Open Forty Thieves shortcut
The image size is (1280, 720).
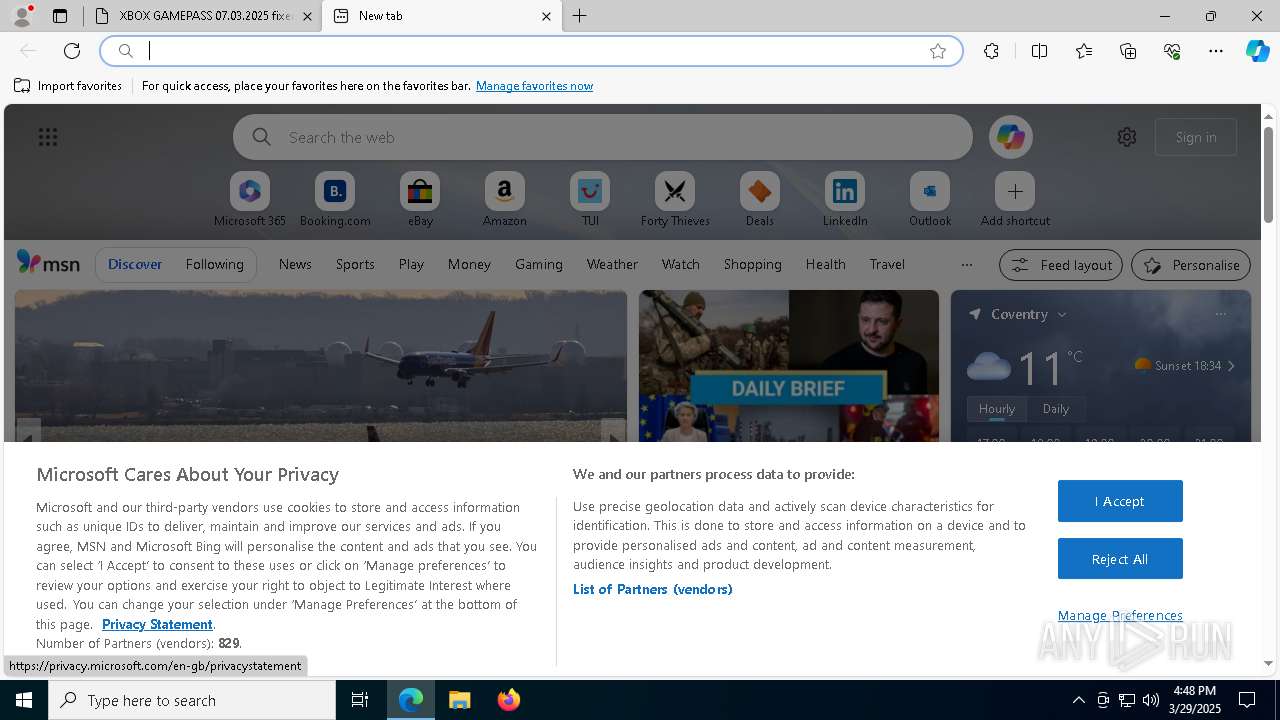pos(675,199)
